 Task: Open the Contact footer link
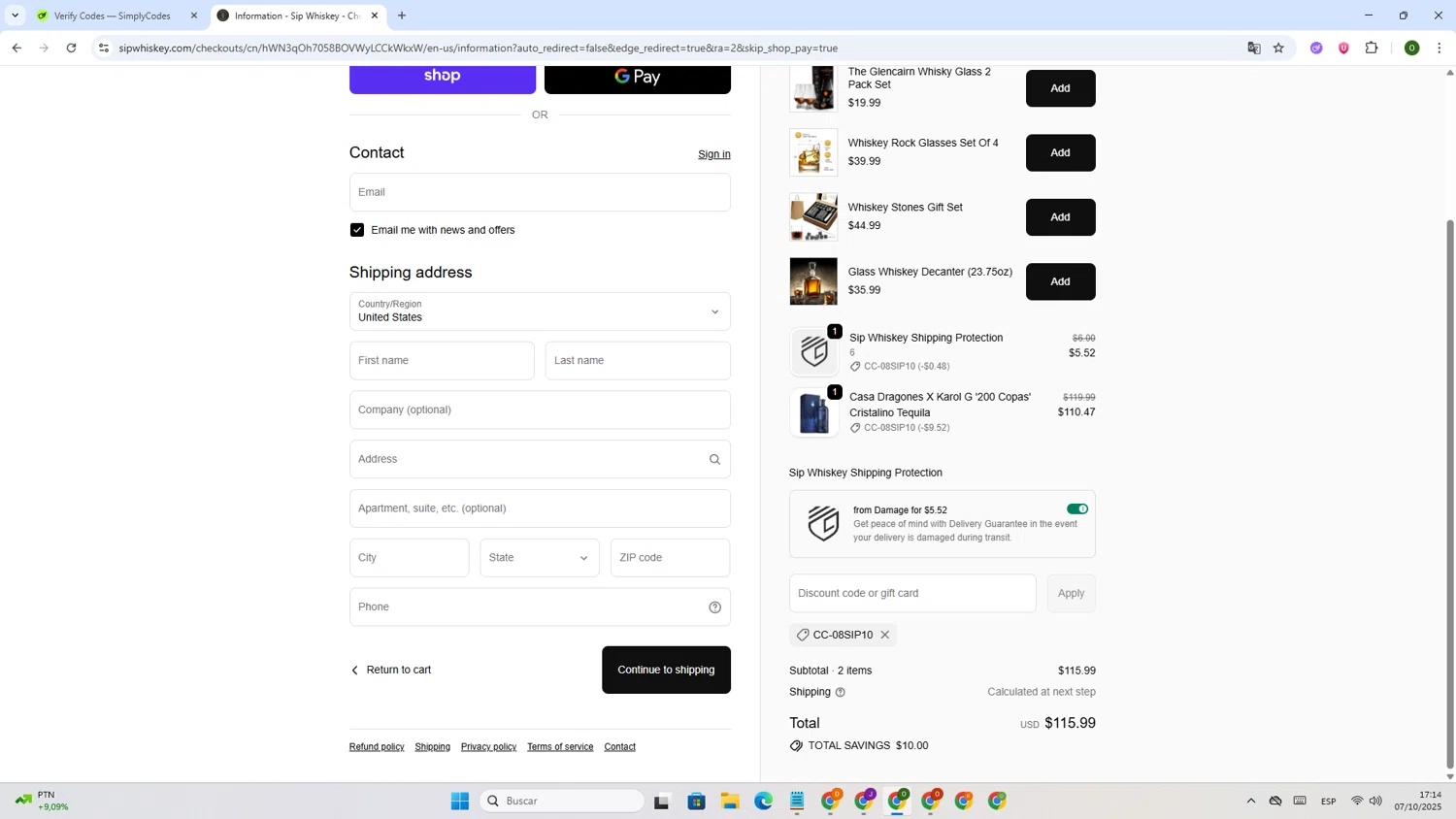[x=619, y=747]
